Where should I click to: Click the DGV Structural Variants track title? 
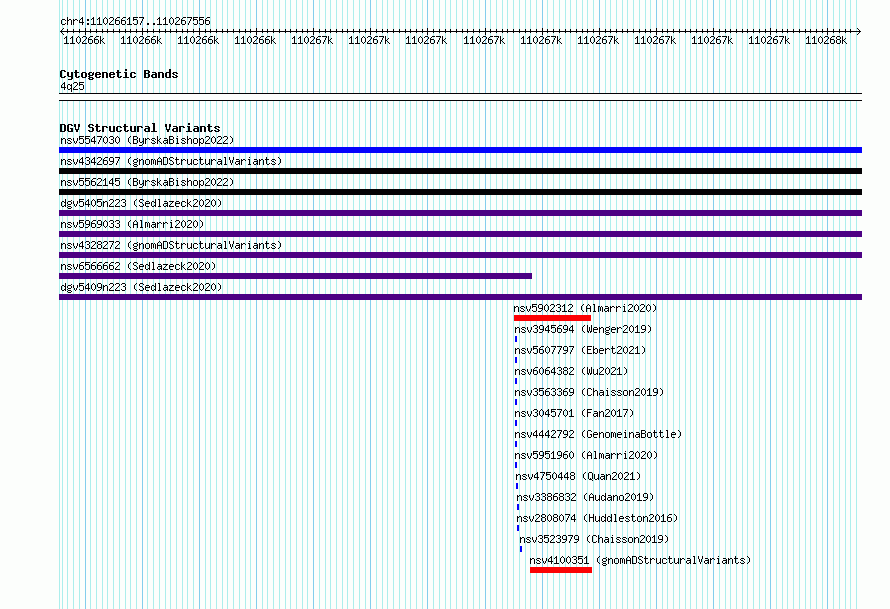click(x=140, y=128)
